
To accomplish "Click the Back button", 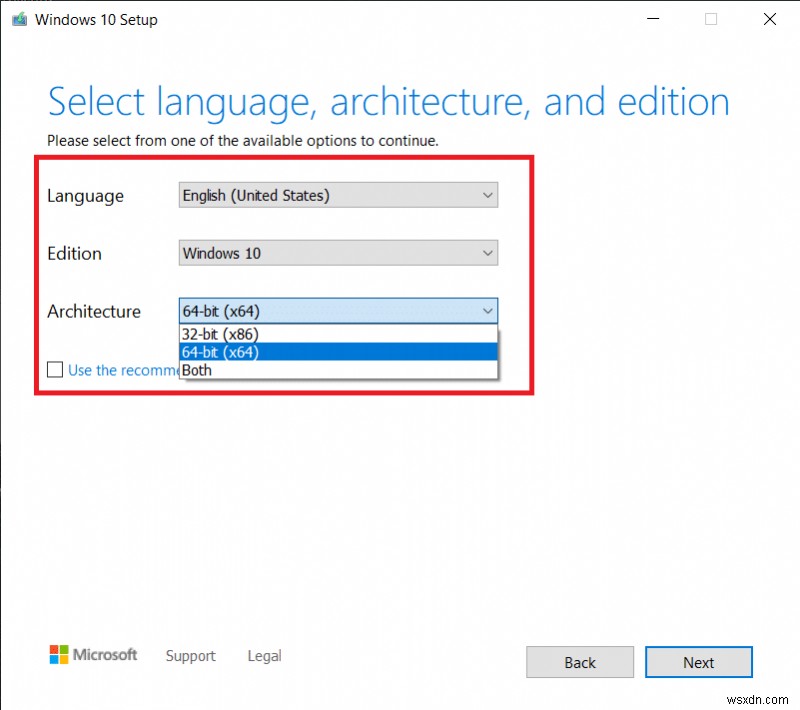I will (580, 662).
